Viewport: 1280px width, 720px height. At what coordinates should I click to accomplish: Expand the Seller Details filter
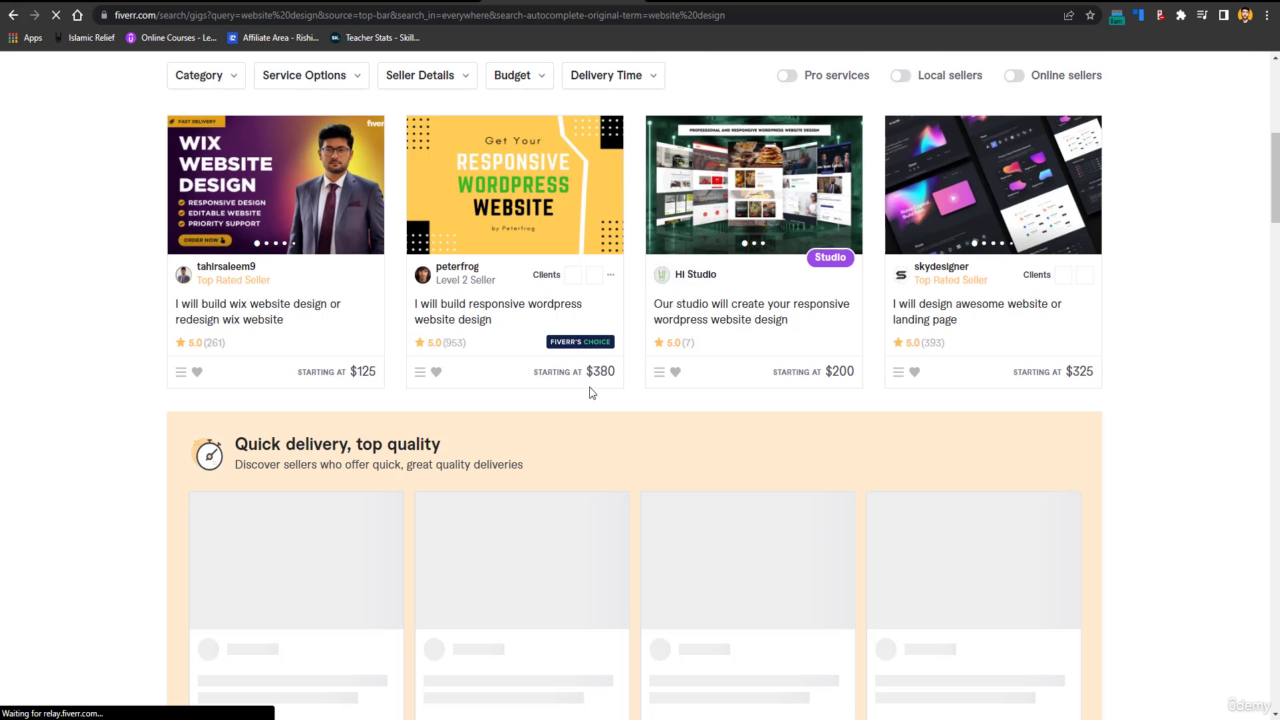427,76
